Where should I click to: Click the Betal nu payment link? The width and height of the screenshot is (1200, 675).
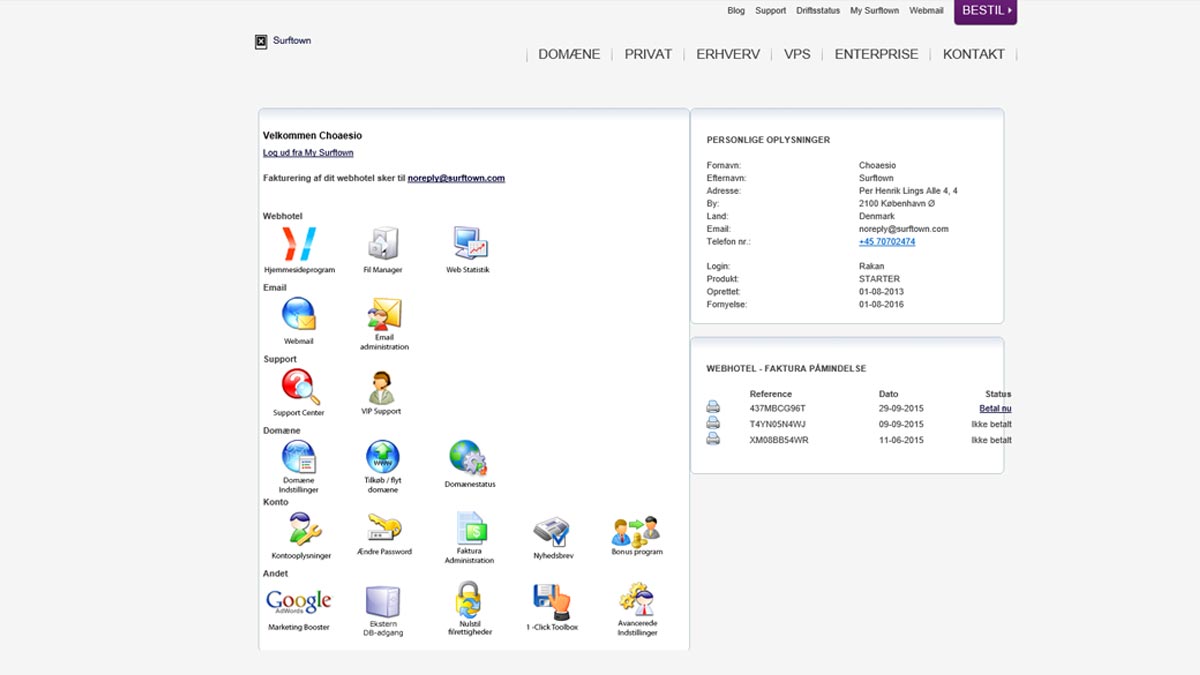pyautogui.click(x=994, y=408)
